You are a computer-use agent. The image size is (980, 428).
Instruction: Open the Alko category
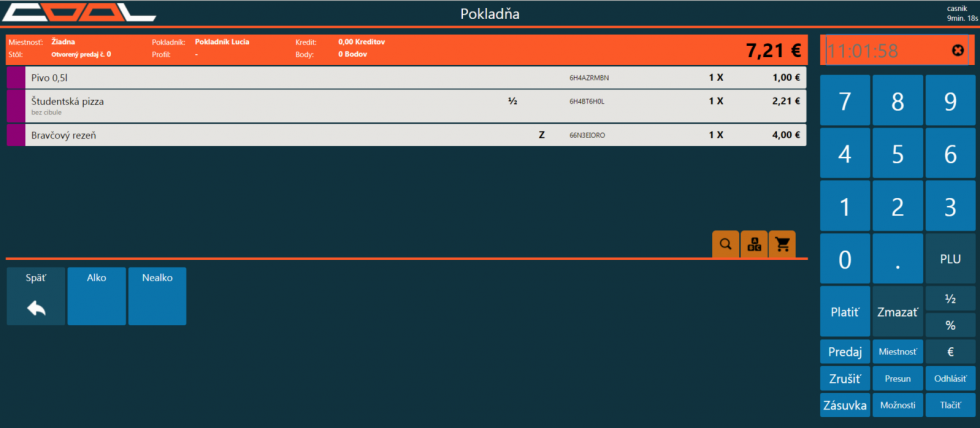[x=97, y=296]
